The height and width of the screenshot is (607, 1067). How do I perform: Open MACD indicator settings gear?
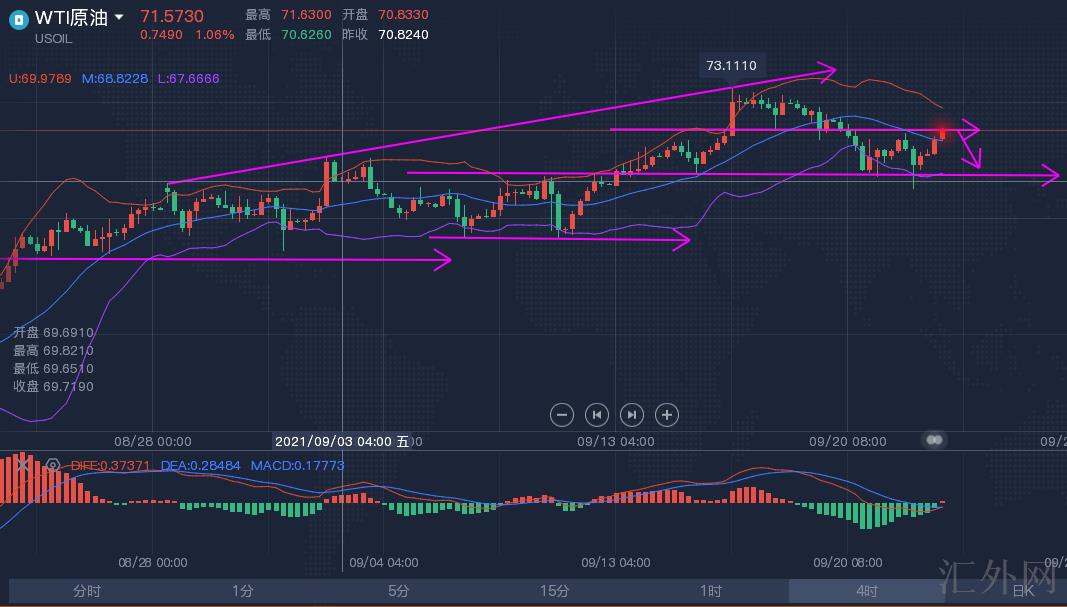(x=53, y=465)
